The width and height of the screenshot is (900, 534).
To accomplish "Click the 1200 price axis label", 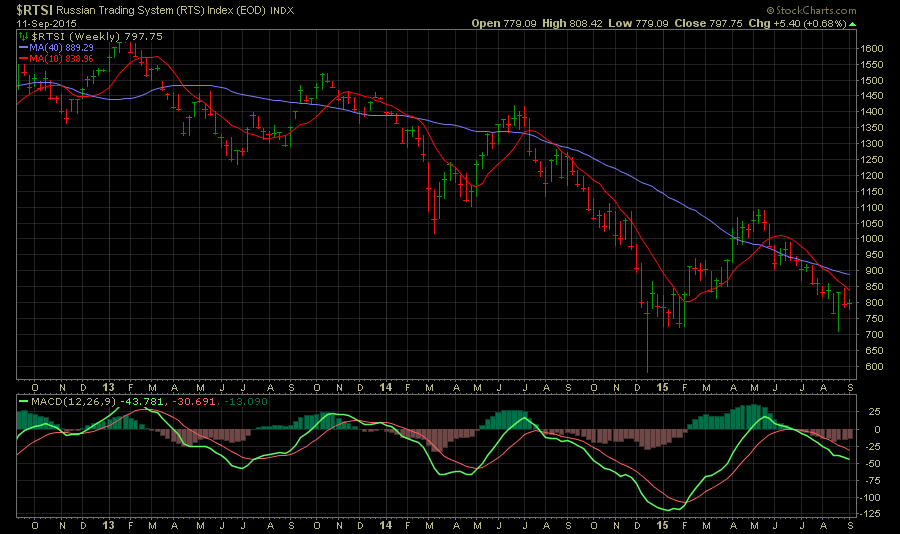I will tap(871, 176).
